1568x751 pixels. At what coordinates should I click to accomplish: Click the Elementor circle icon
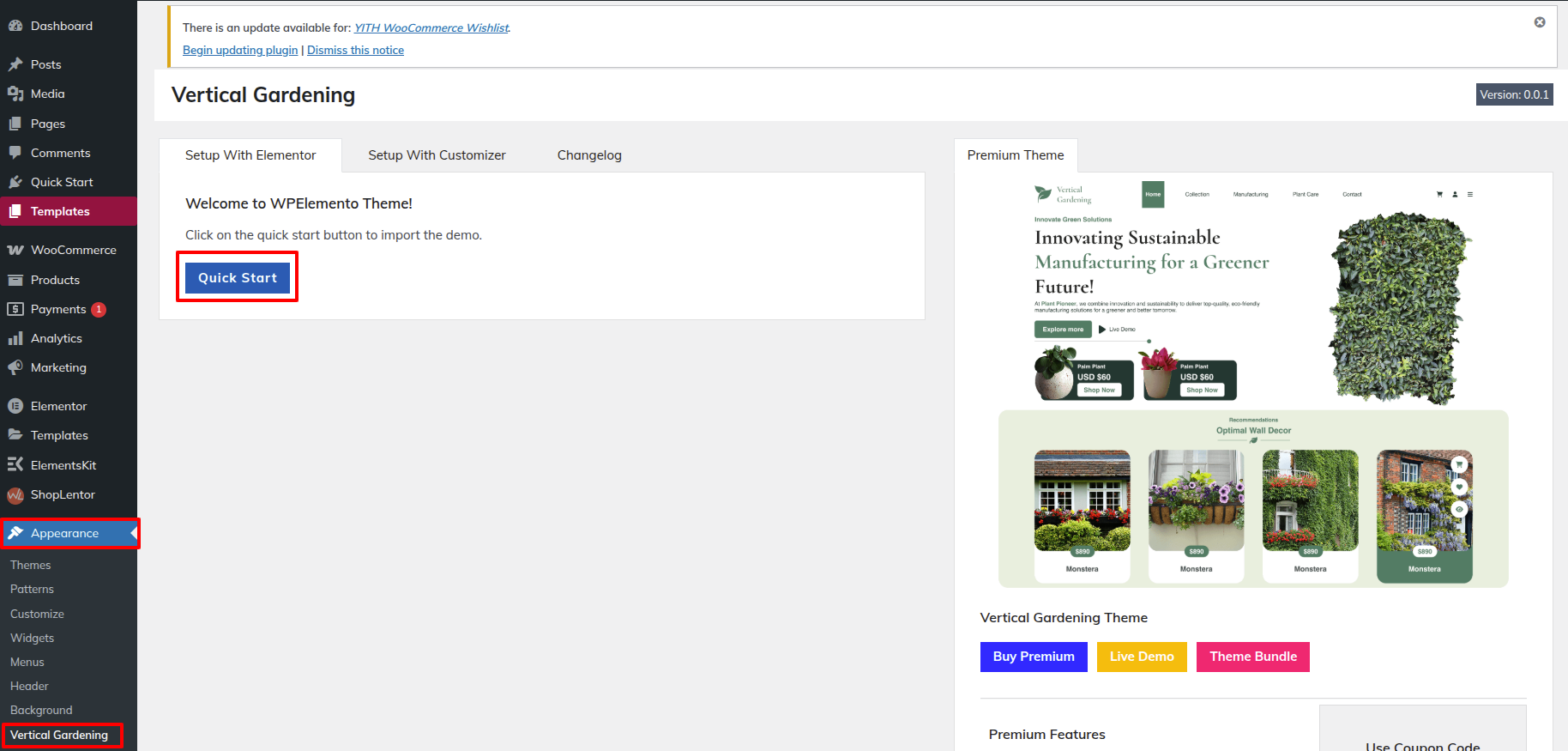[15, 406]
